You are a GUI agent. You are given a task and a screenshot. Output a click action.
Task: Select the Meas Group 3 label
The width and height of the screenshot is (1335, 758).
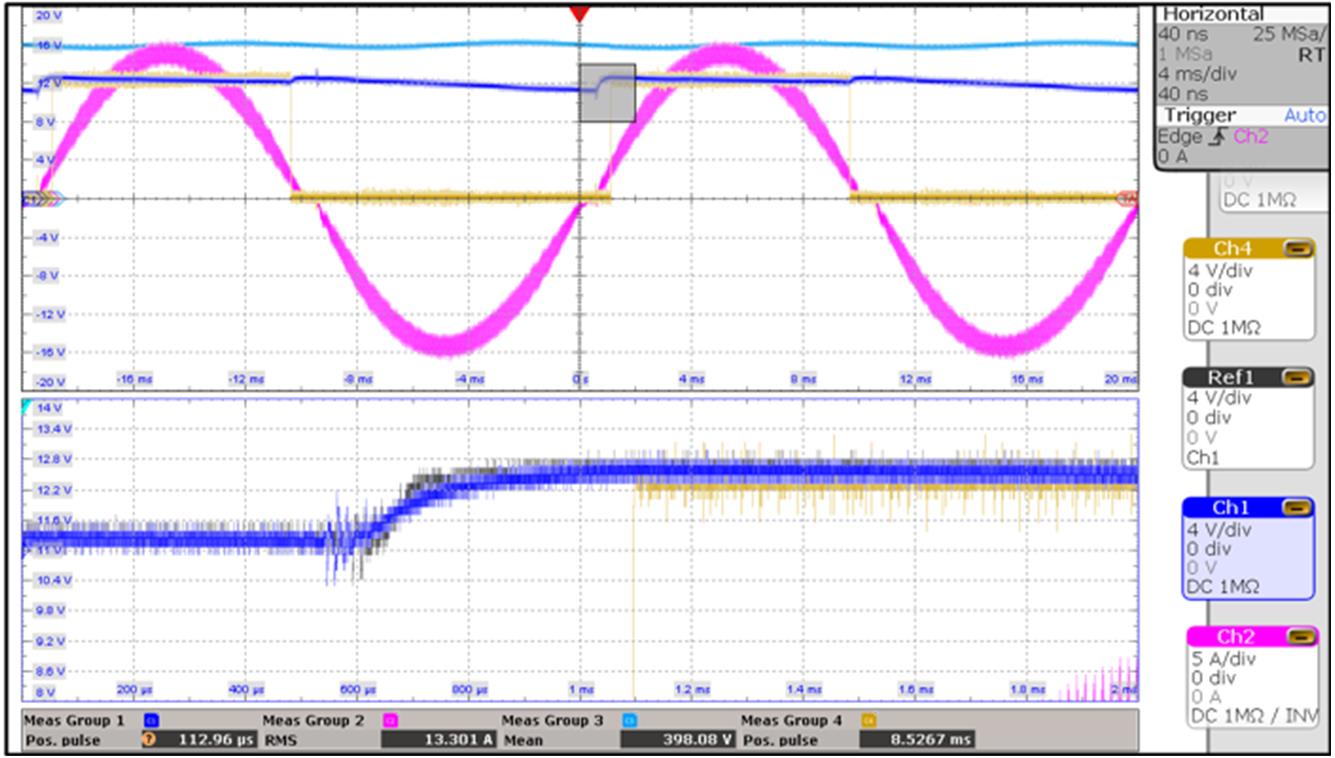tap(553, 720)
